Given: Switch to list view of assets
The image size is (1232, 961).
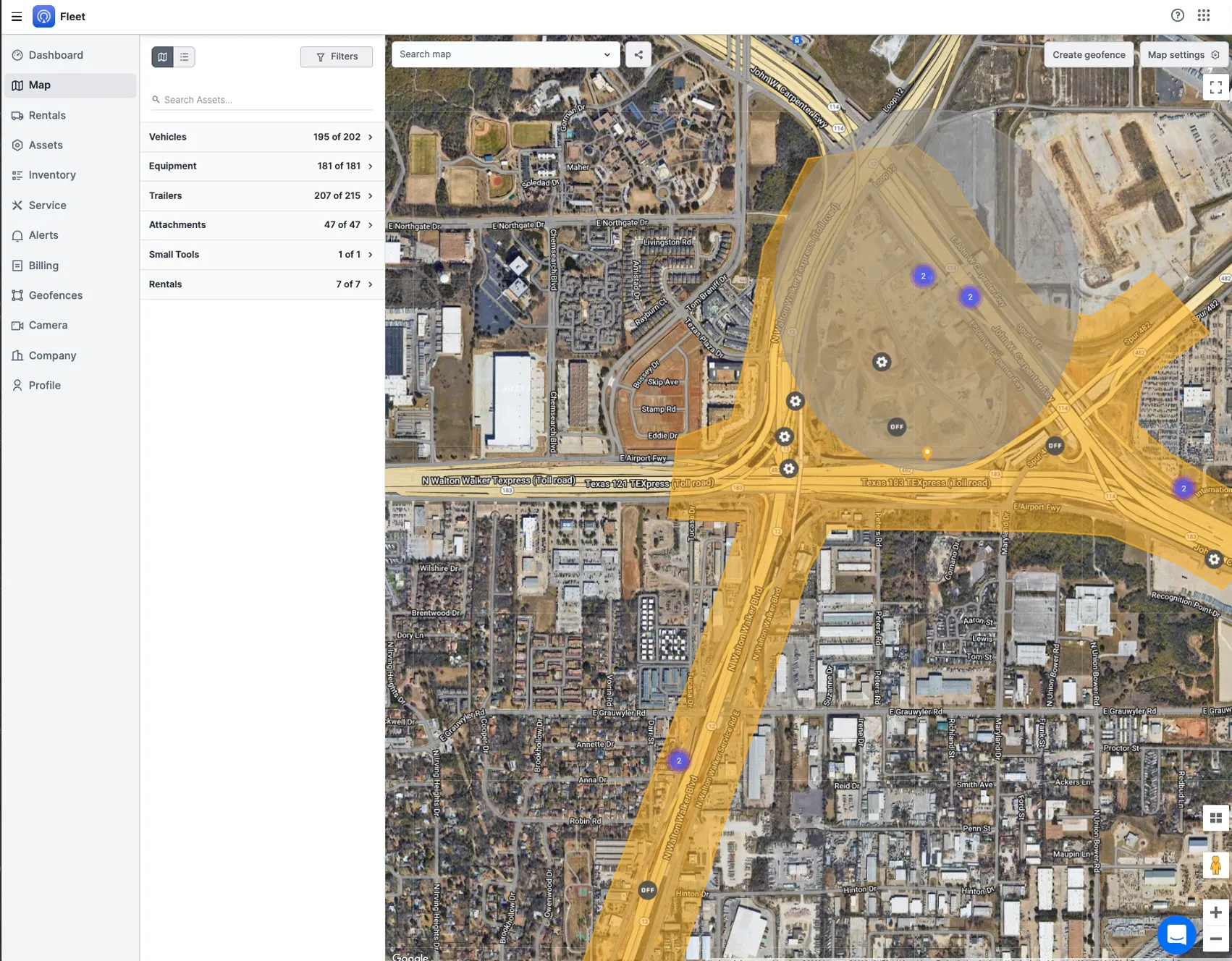Looking at the screenshot, I should 185,56.
